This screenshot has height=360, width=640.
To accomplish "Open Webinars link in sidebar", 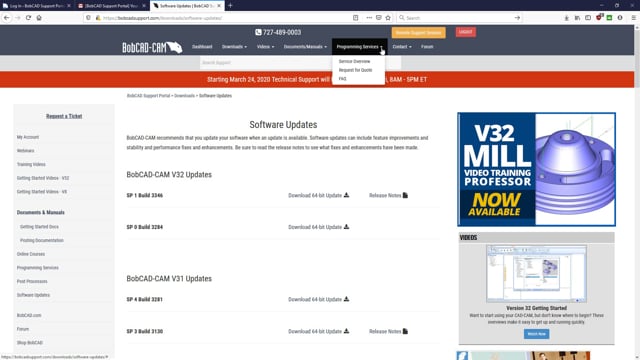I will coord(25,151).
